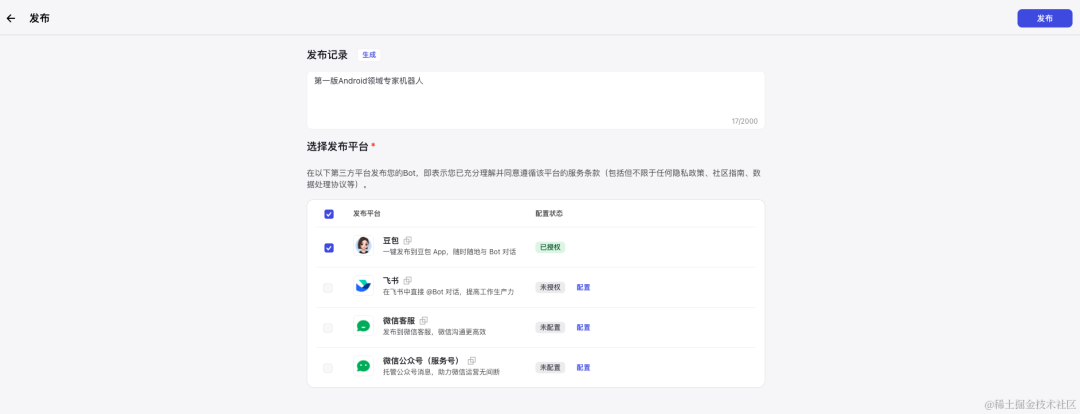The image size is (1080, 414).
Task: Click the 发布平台 column header
Action: tap(367, 214)
